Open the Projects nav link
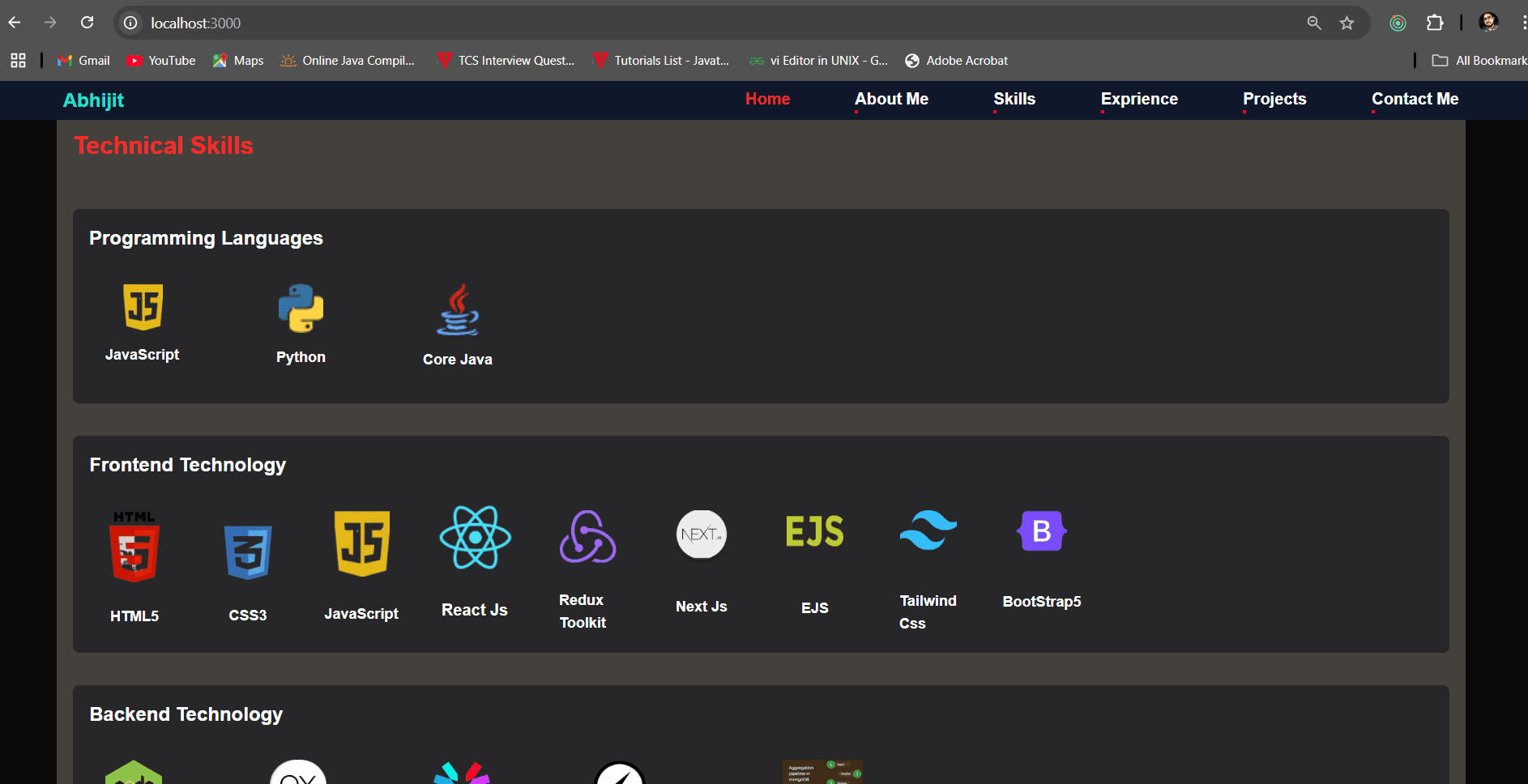 click(x=1274, y=99)
